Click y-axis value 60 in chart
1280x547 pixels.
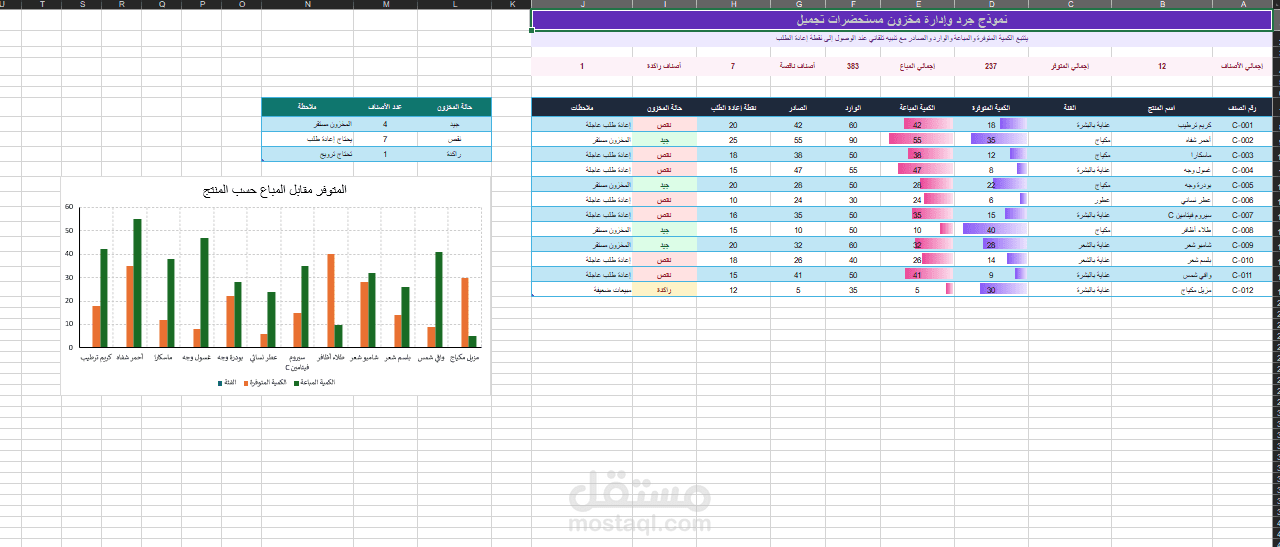click(x=69, y=207)
